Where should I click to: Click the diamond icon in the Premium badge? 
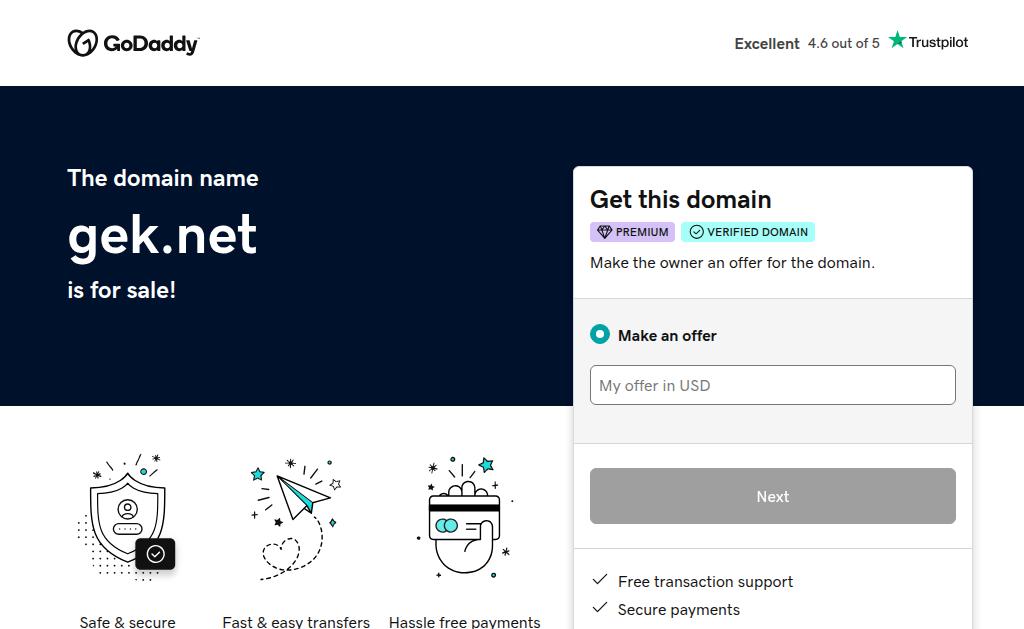point(604,232)
